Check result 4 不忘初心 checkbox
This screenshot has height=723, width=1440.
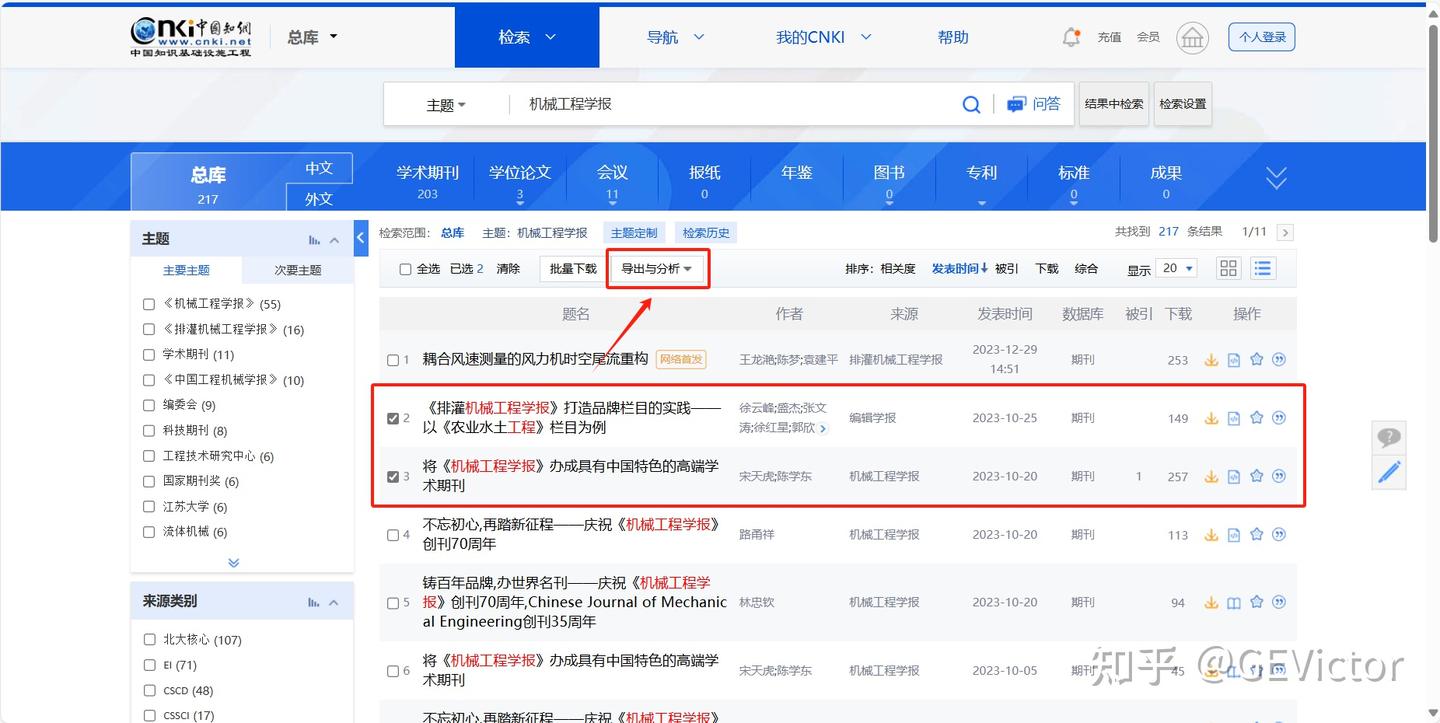pyautogui.click(x=393, y=535)
